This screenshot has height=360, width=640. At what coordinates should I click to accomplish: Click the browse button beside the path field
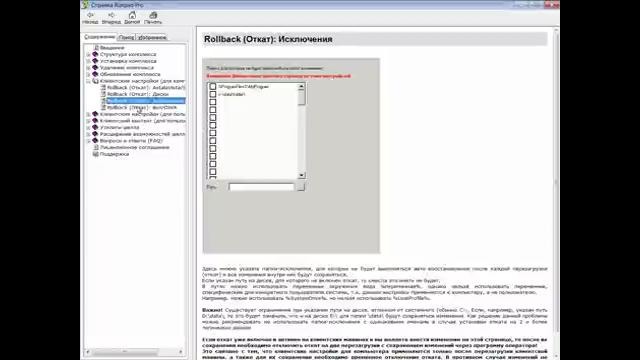pyautogui.click(x=301, y=187)
